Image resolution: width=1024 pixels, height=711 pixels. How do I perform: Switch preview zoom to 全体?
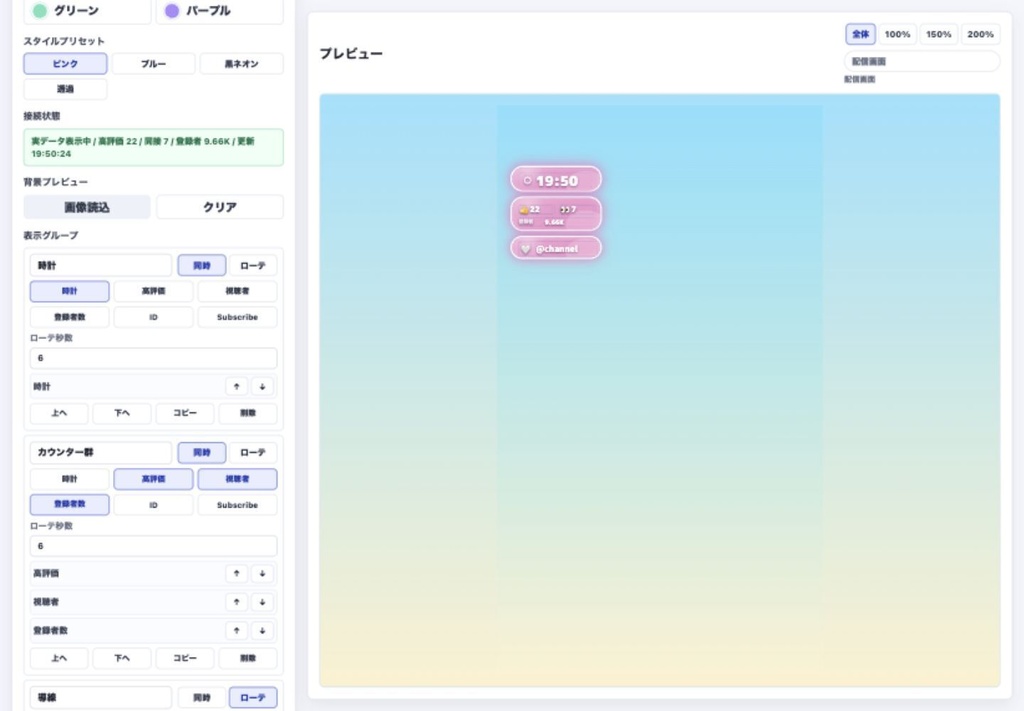click(x=860, y=34)
